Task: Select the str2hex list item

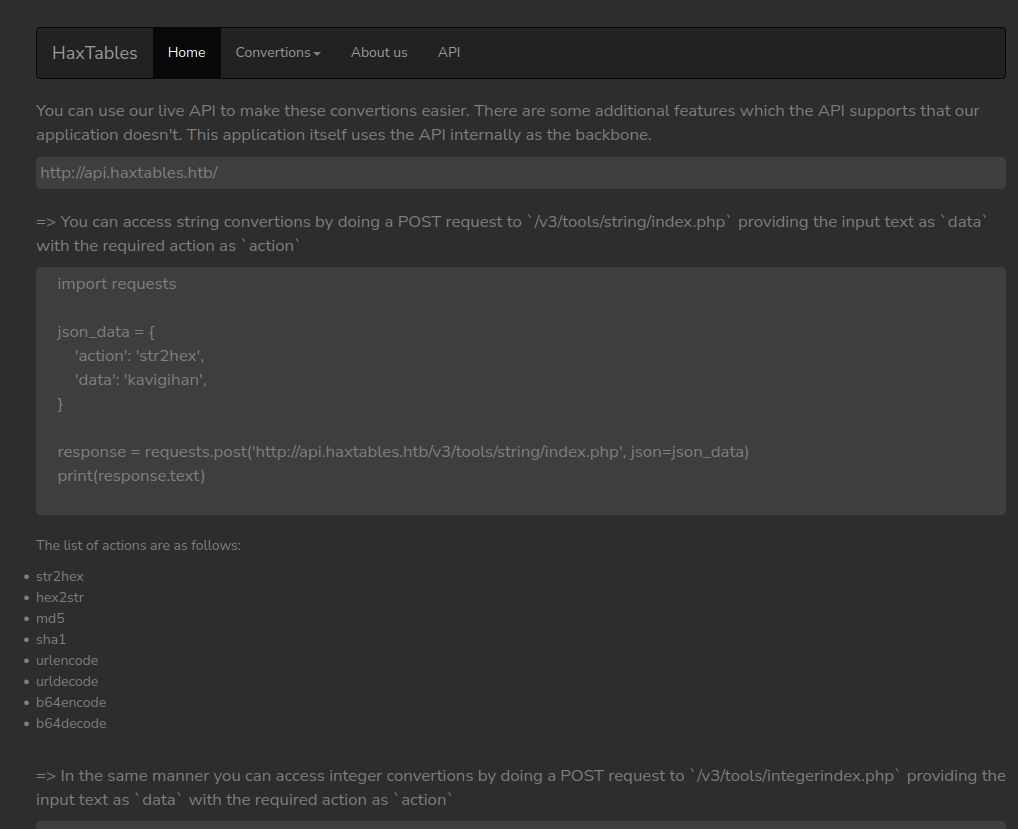Action: click(x=60, y=576)
